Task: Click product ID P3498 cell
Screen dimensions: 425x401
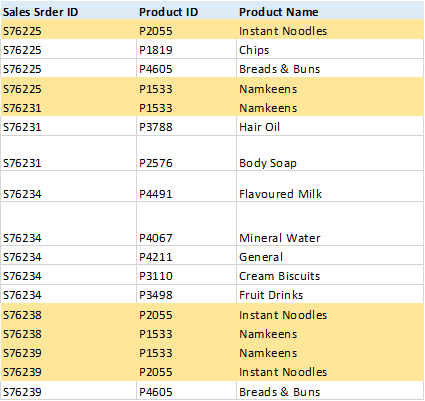Action: tap(186, 294)
